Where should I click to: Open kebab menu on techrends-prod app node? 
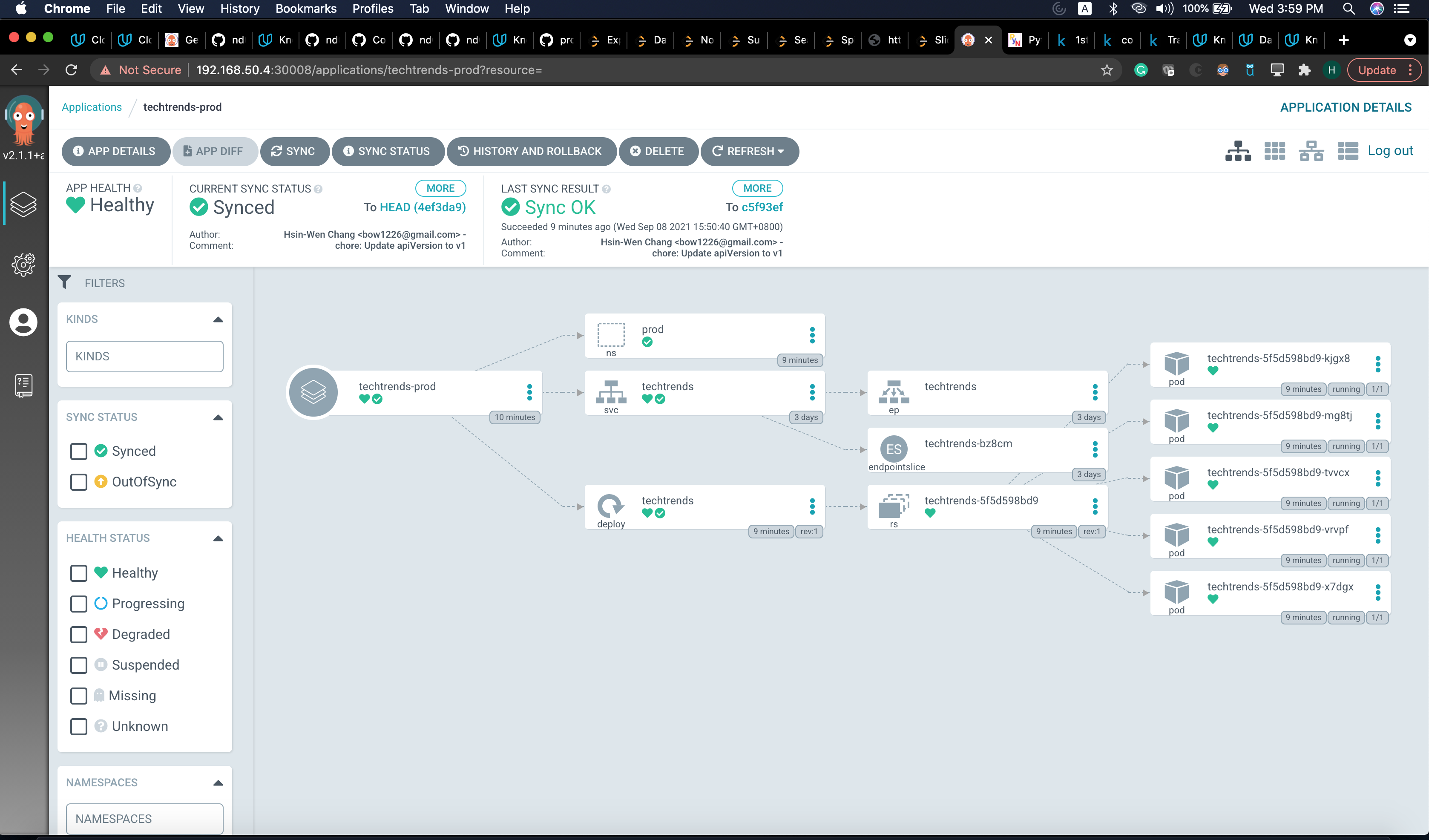point(529,392)
